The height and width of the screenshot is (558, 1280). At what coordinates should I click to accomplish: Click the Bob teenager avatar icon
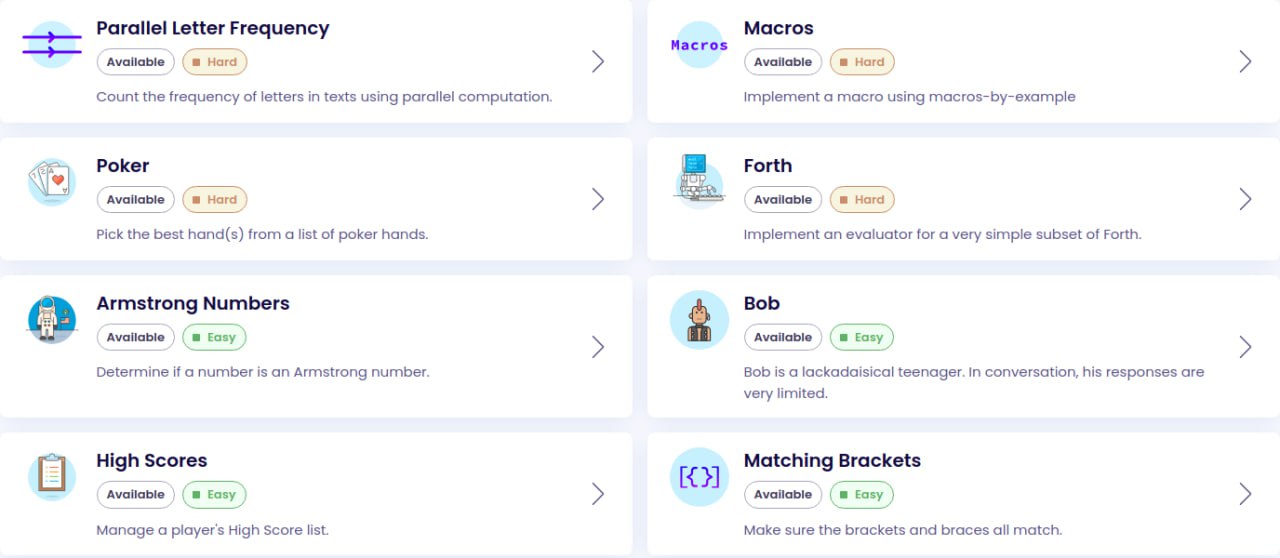pos(699,320)
